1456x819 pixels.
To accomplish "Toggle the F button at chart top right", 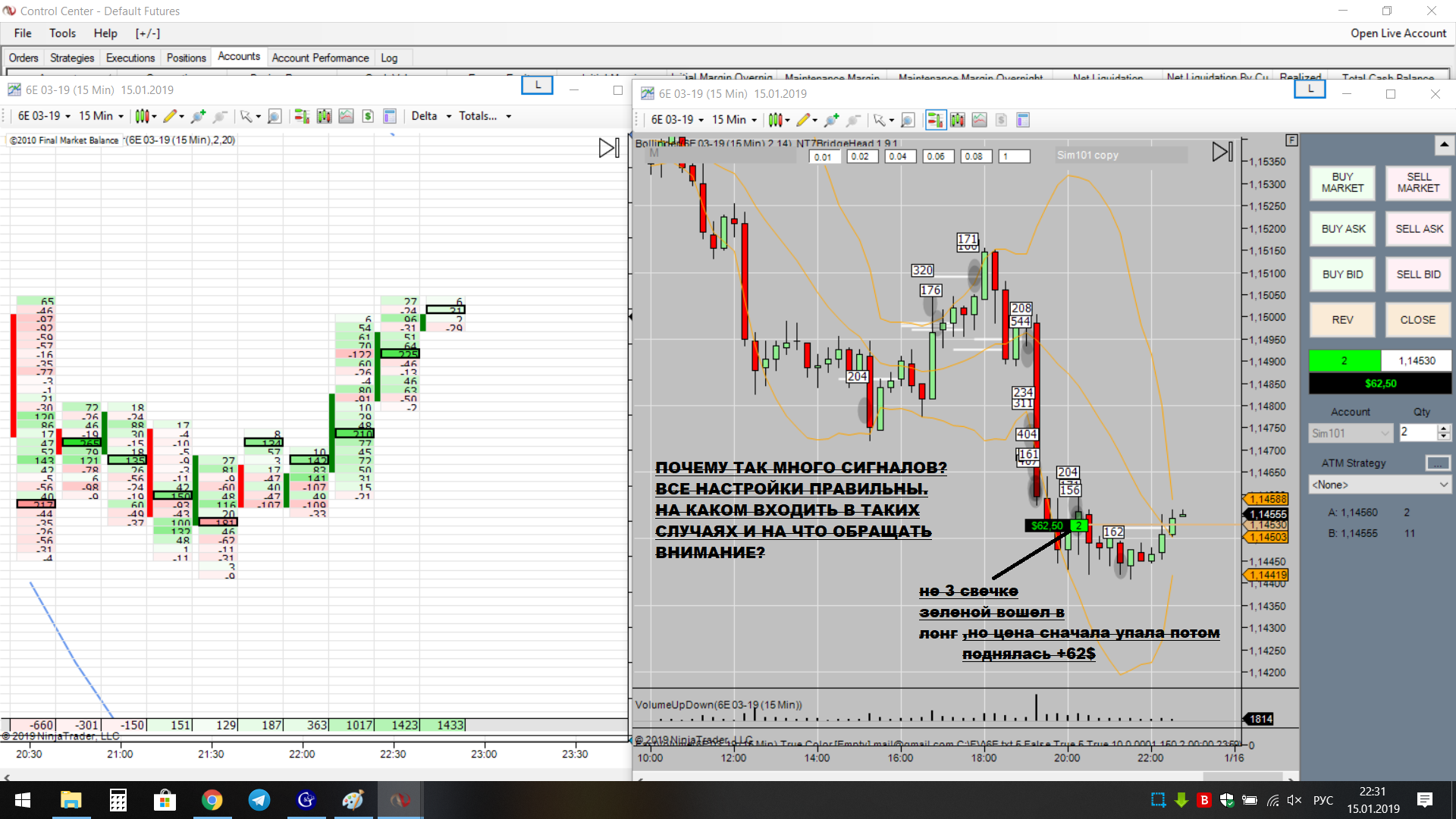I will pos(1291,140).
